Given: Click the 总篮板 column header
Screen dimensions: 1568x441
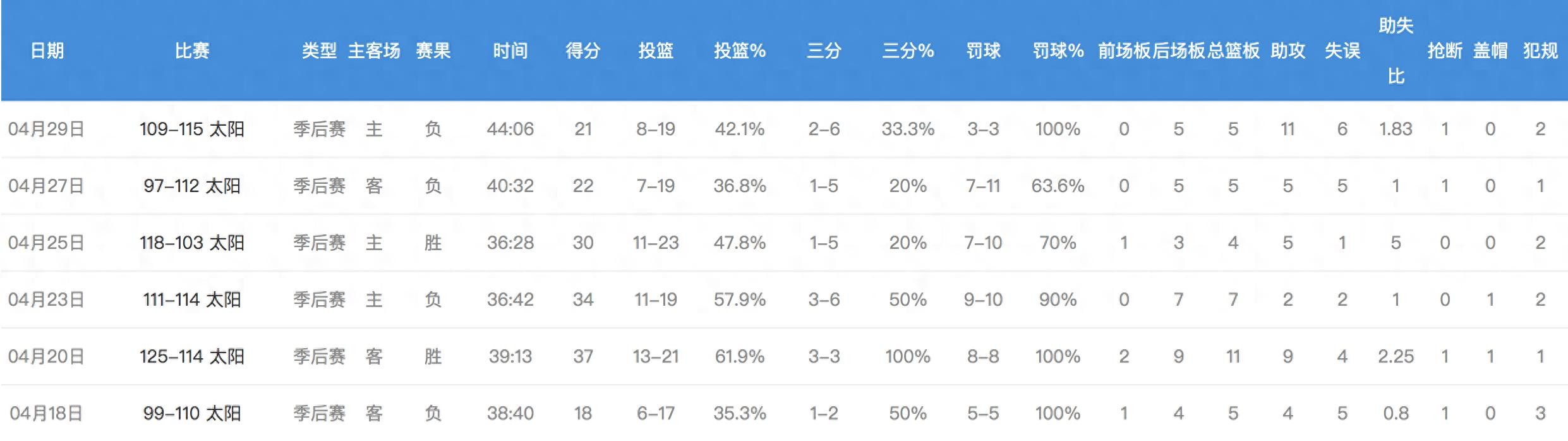Looking at the screenshot, I should tap(1233, 51).
